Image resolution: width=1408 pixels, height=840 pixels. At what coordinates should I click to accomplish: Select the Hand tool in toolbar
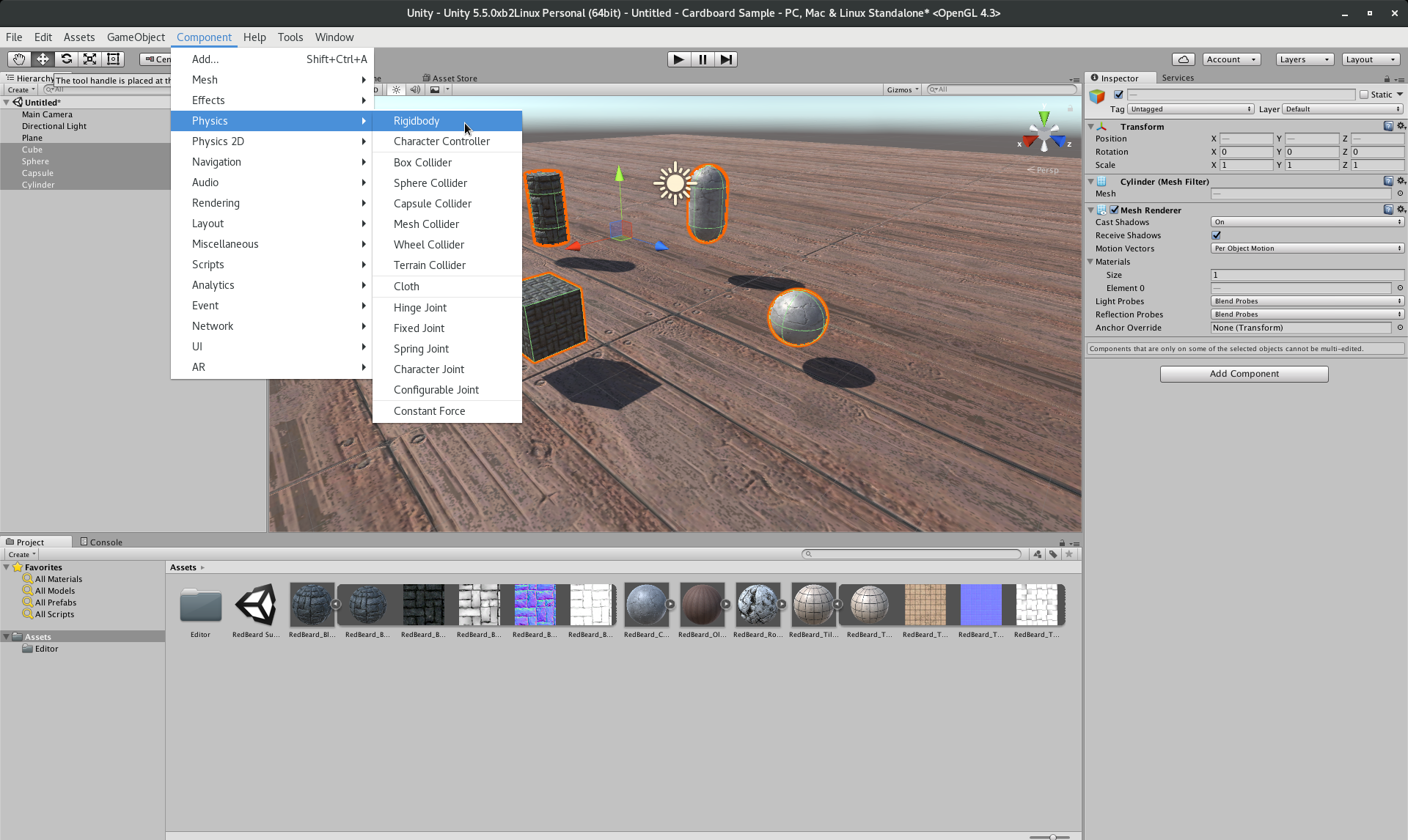(x=19, y=59)
